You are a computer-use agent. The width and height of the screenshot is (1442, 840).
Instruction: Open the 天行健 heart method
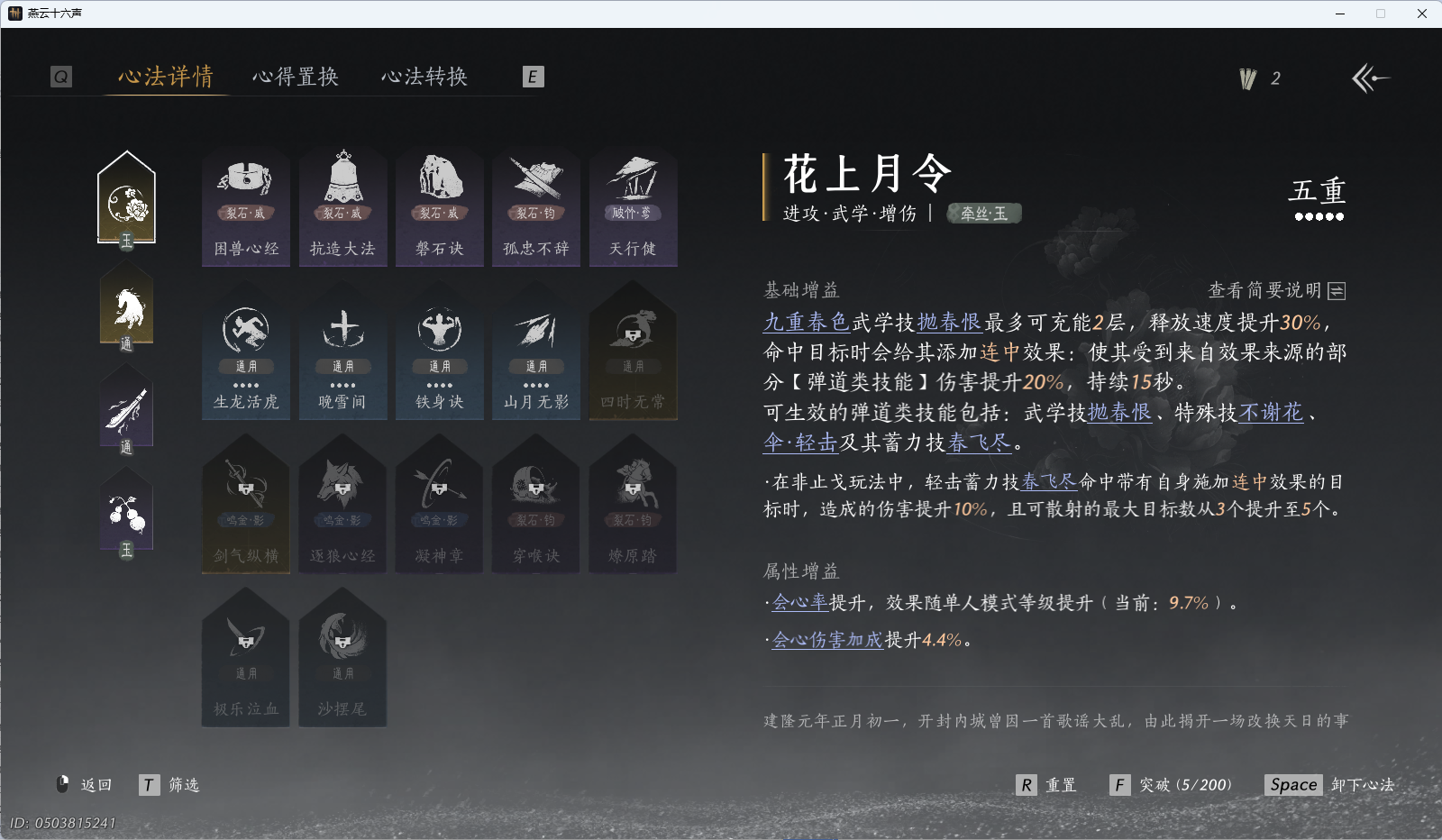tap(633, 205)
